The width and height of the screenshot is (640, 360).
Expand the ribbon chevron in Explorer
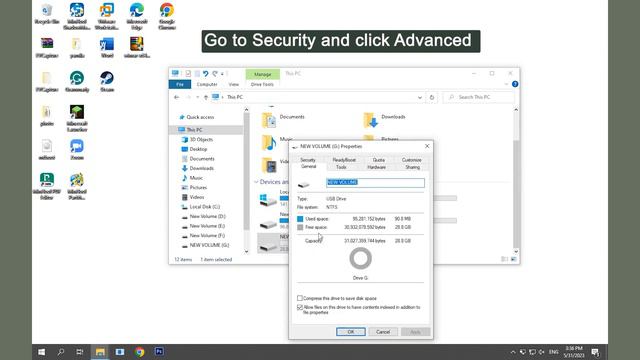point(506,84)
